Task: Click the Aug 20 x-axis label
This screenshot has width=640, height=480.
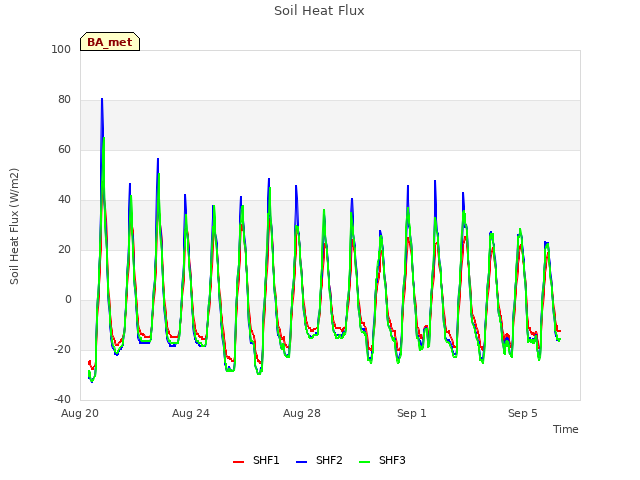Action: tap(80, 413)
